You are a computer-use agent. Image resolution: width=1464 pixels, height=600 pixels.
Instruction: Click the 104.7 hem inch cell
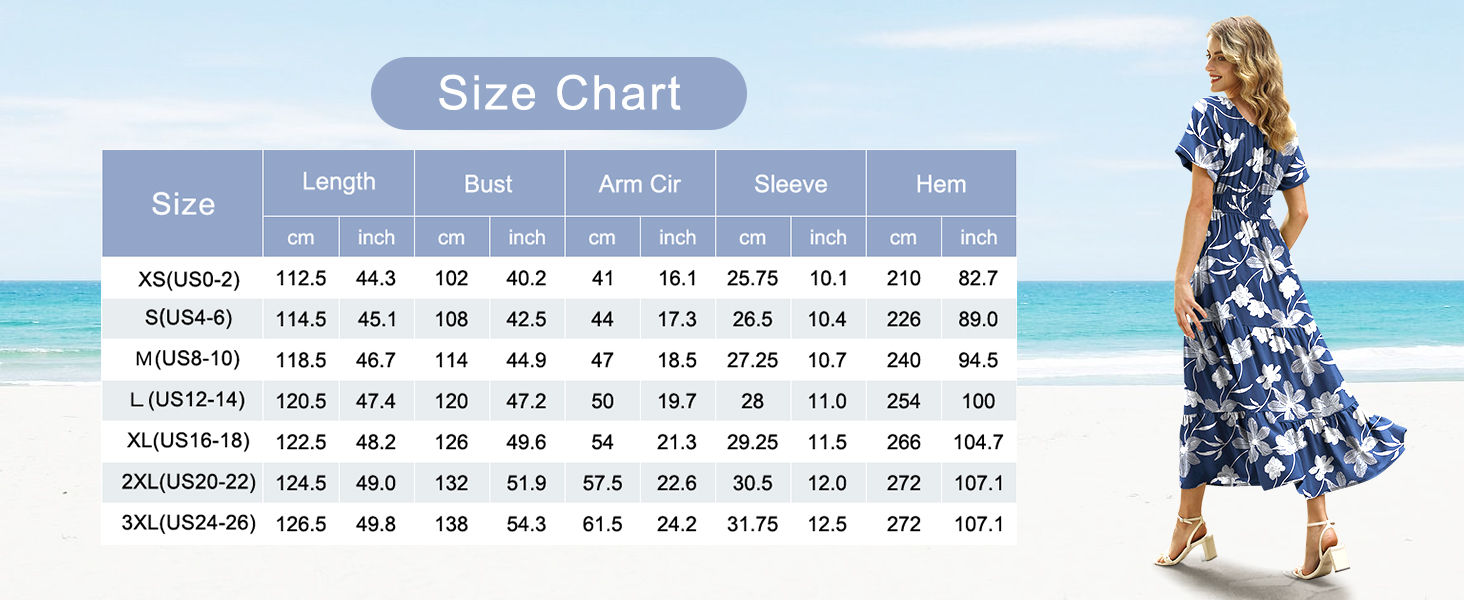[978, 442]
